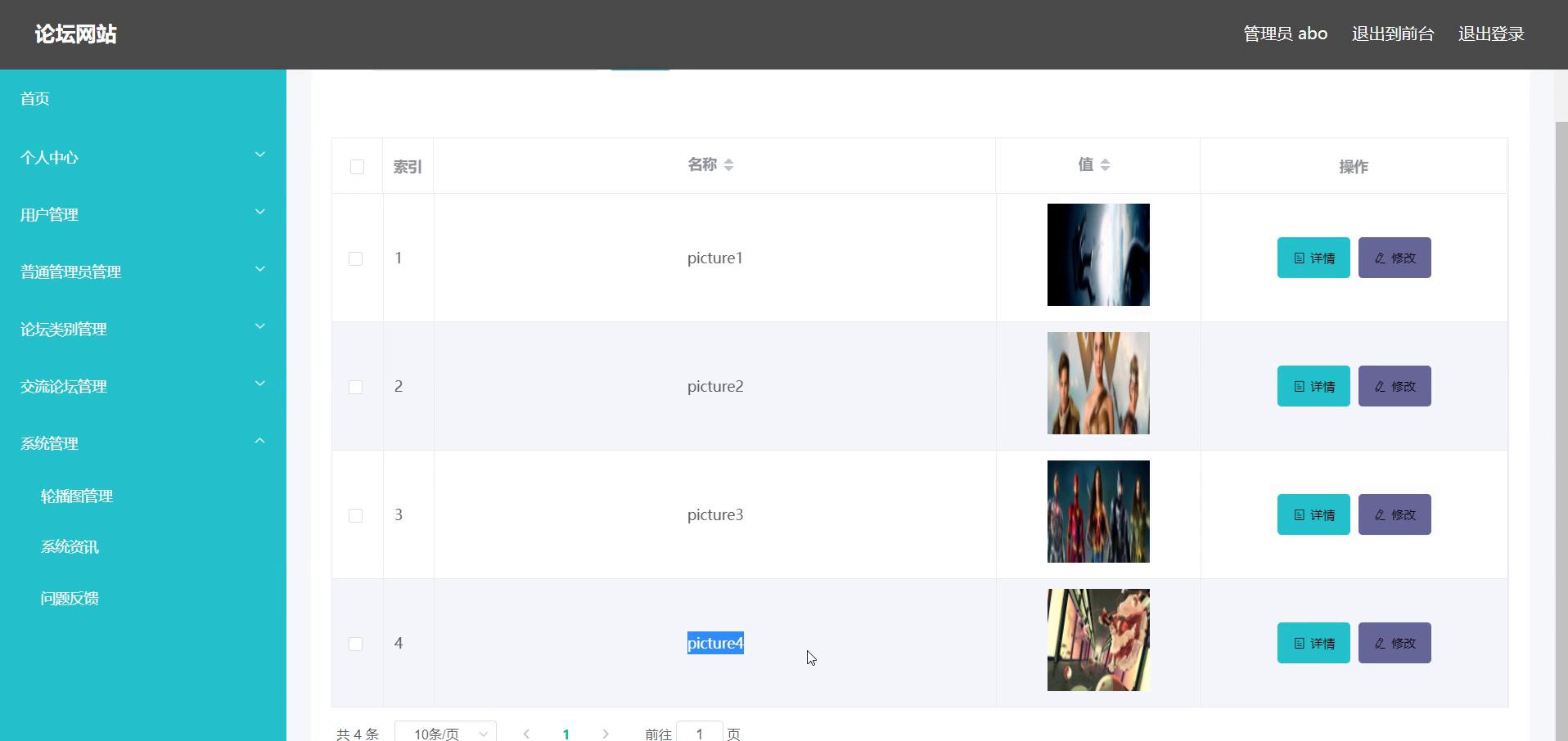1568x741 pixels.
Task: Edit the picture2 entry
Action: (1394, 387)
